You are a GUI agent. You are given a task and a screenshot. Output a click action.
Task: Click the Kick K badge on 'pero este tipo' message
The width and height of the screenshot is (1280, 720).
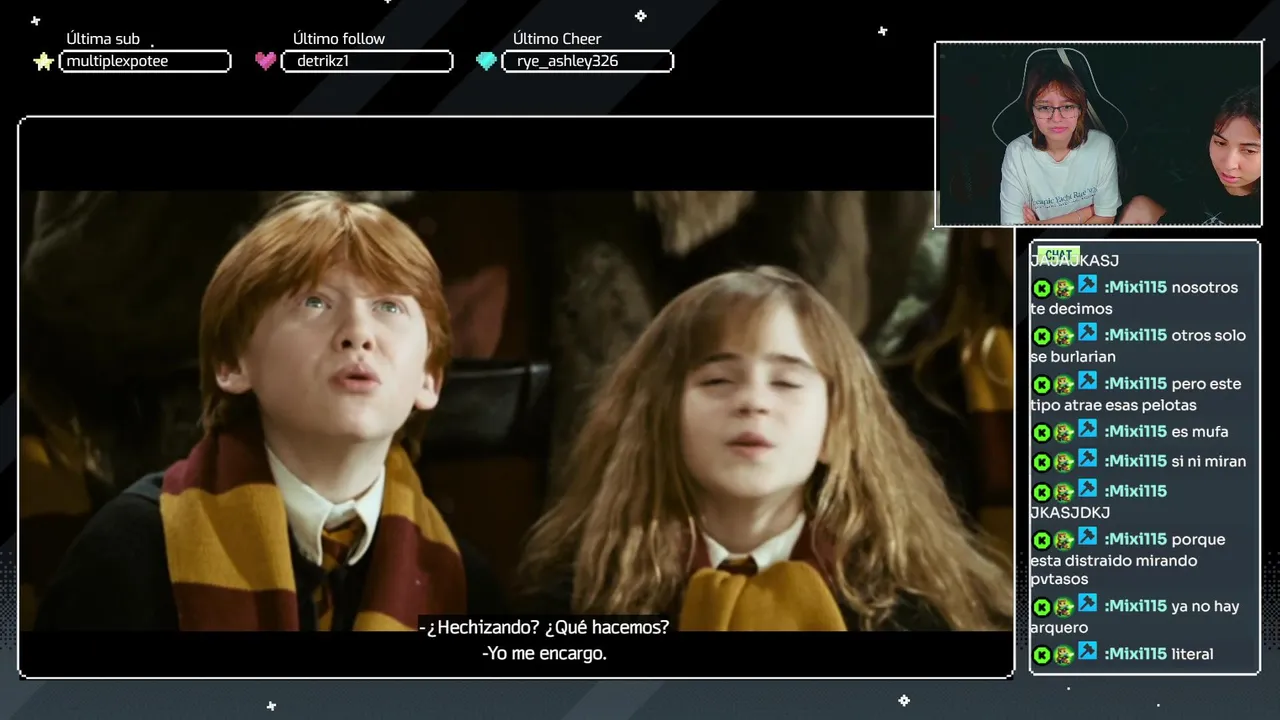pyautogui.click(x=1041, y=384)
